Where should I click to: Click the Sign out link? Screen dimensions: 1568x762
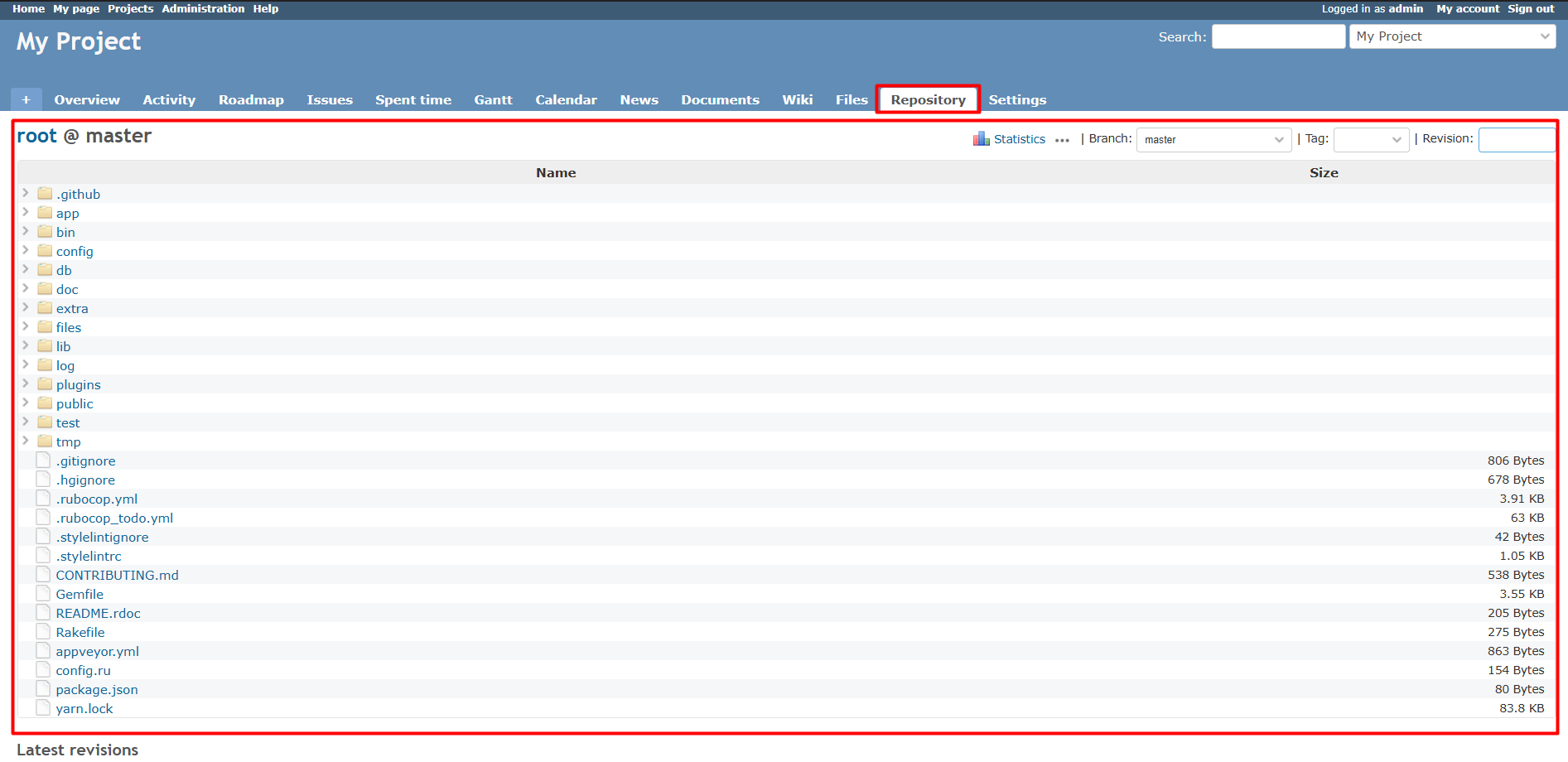coord(1531,8)
